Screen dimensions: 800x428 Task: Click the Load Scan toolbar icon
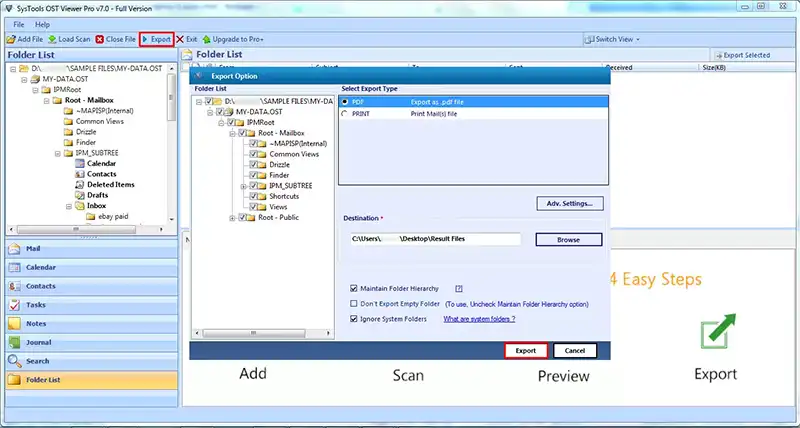[x=52, y=39]
